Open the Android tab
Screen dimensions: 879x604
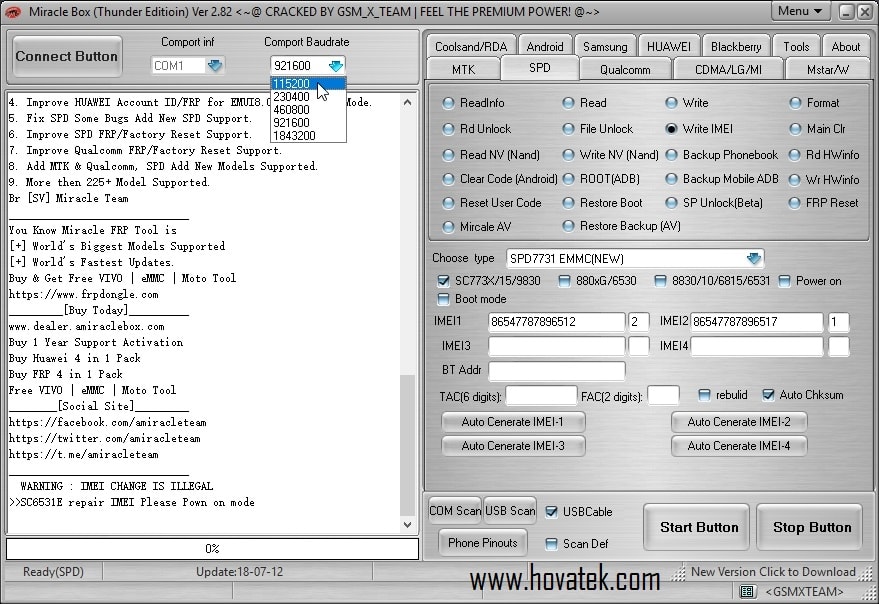point(545,47)
